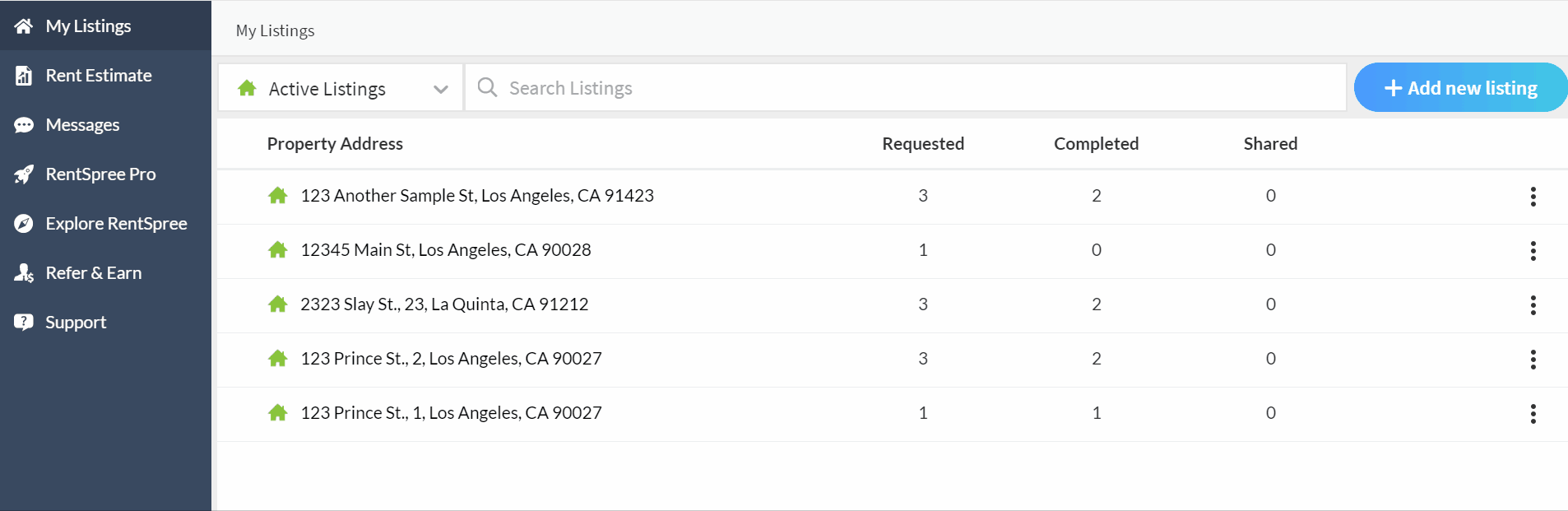The image size is (1568, 511).
Task: Open options menu for 123 Another Sample St
Action: 1533,197
